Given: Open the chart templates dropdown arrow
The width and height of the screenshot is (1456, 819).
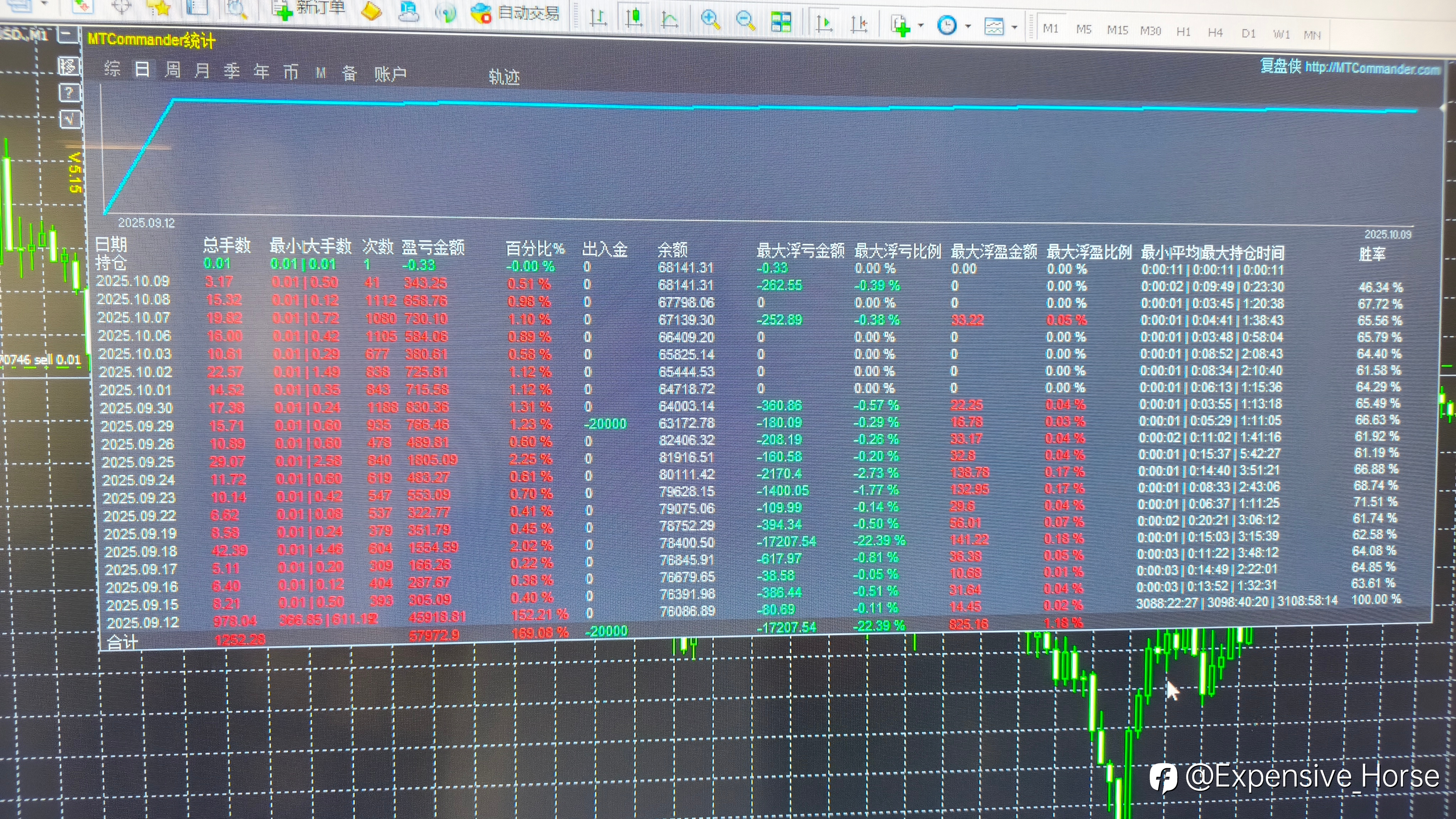Looking at the screenshot, I should (x=1015, y=27).
